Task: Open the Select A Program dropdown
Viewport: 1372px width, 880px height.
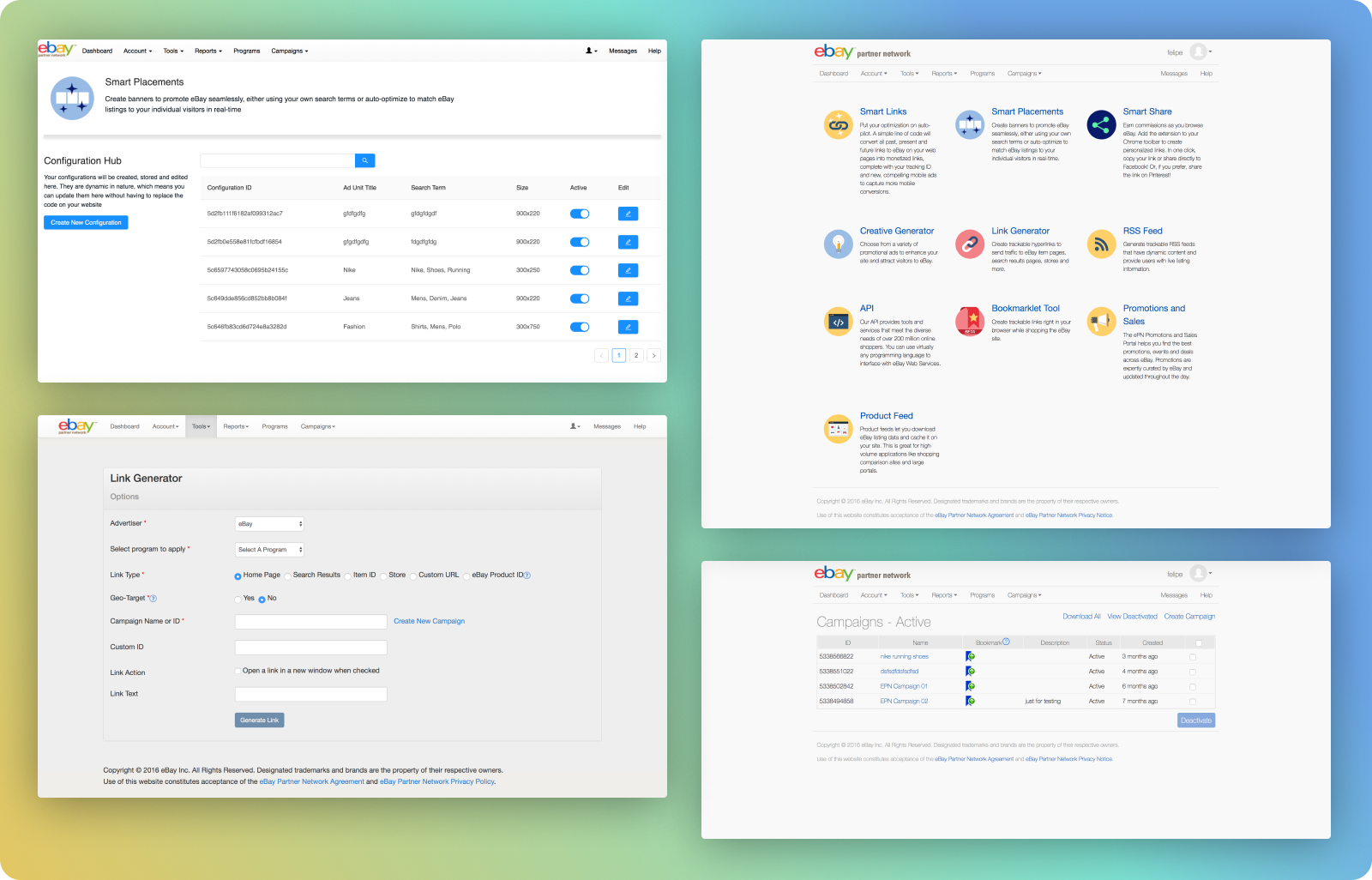Action: 269,550
